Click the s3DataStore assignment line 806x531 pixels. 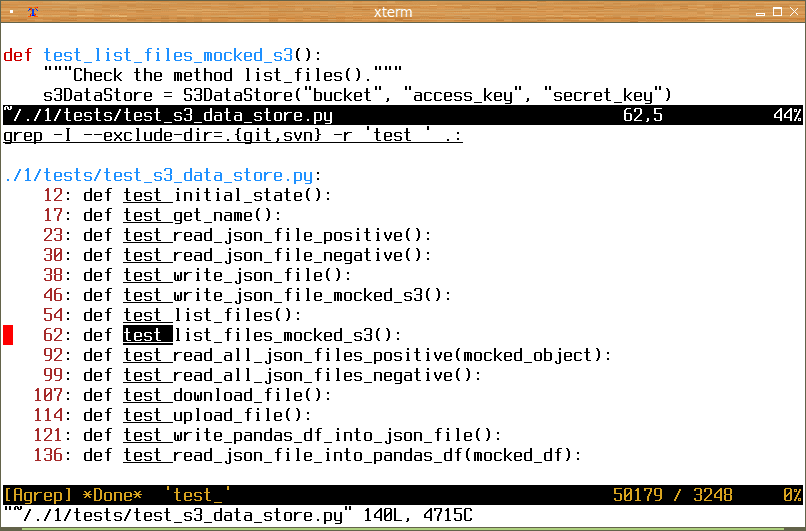(x=357, y=95)
